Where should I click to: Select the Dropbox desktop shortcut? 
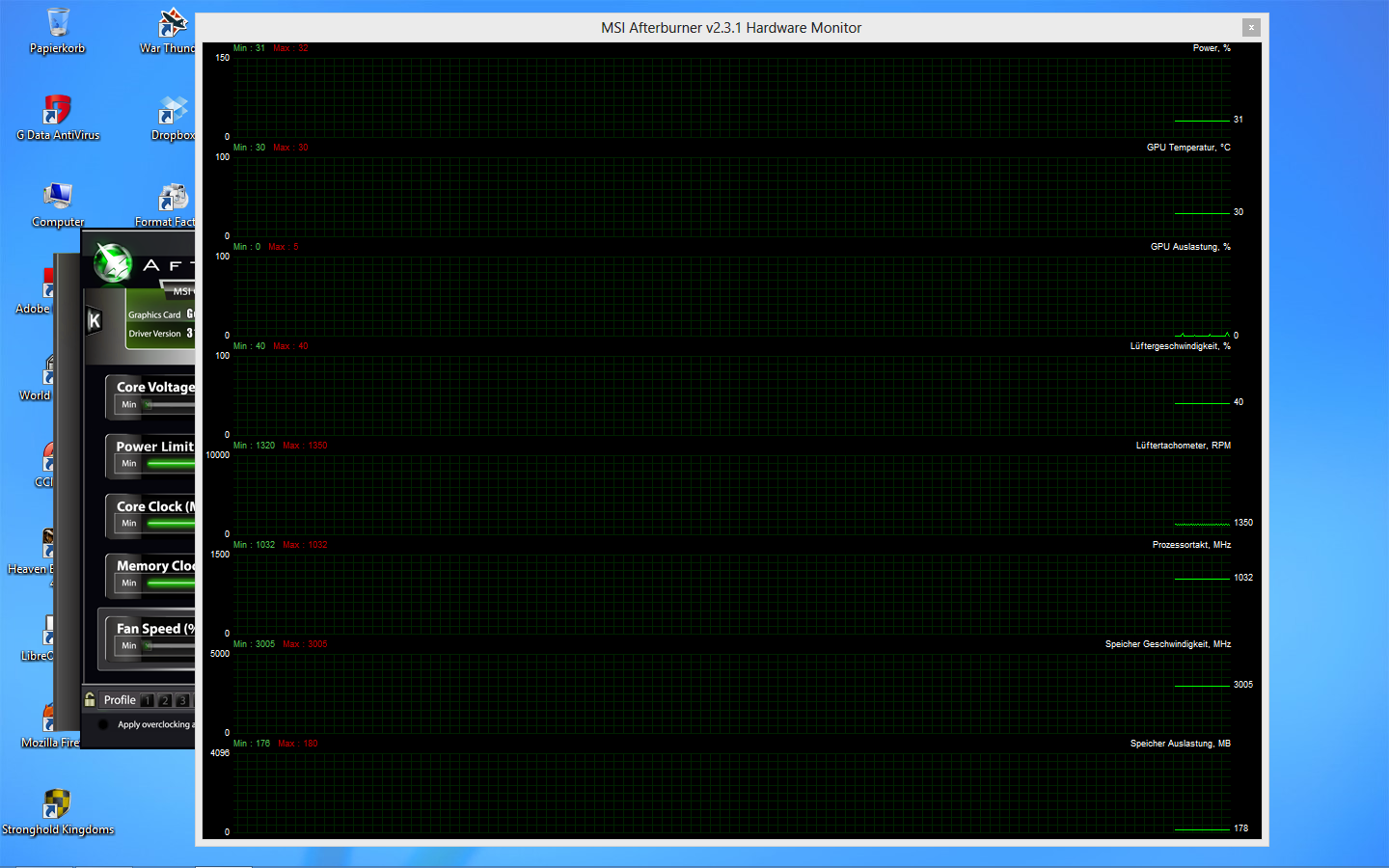click(x=173, y=118)
